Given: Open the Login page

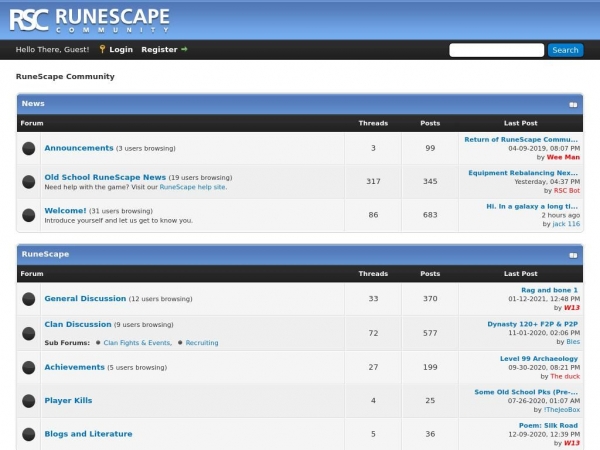Looking at the screenshot, I should pos(121,49).
